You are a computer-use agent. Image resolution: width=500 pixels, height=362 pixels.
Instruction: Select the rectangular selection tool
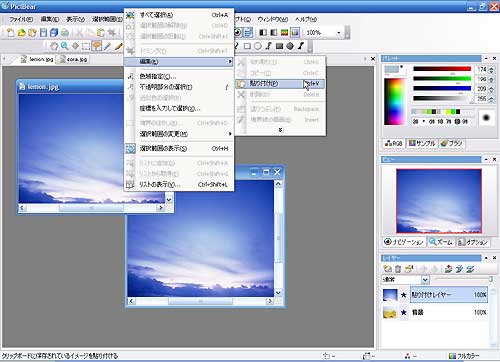tap(86, 46)
